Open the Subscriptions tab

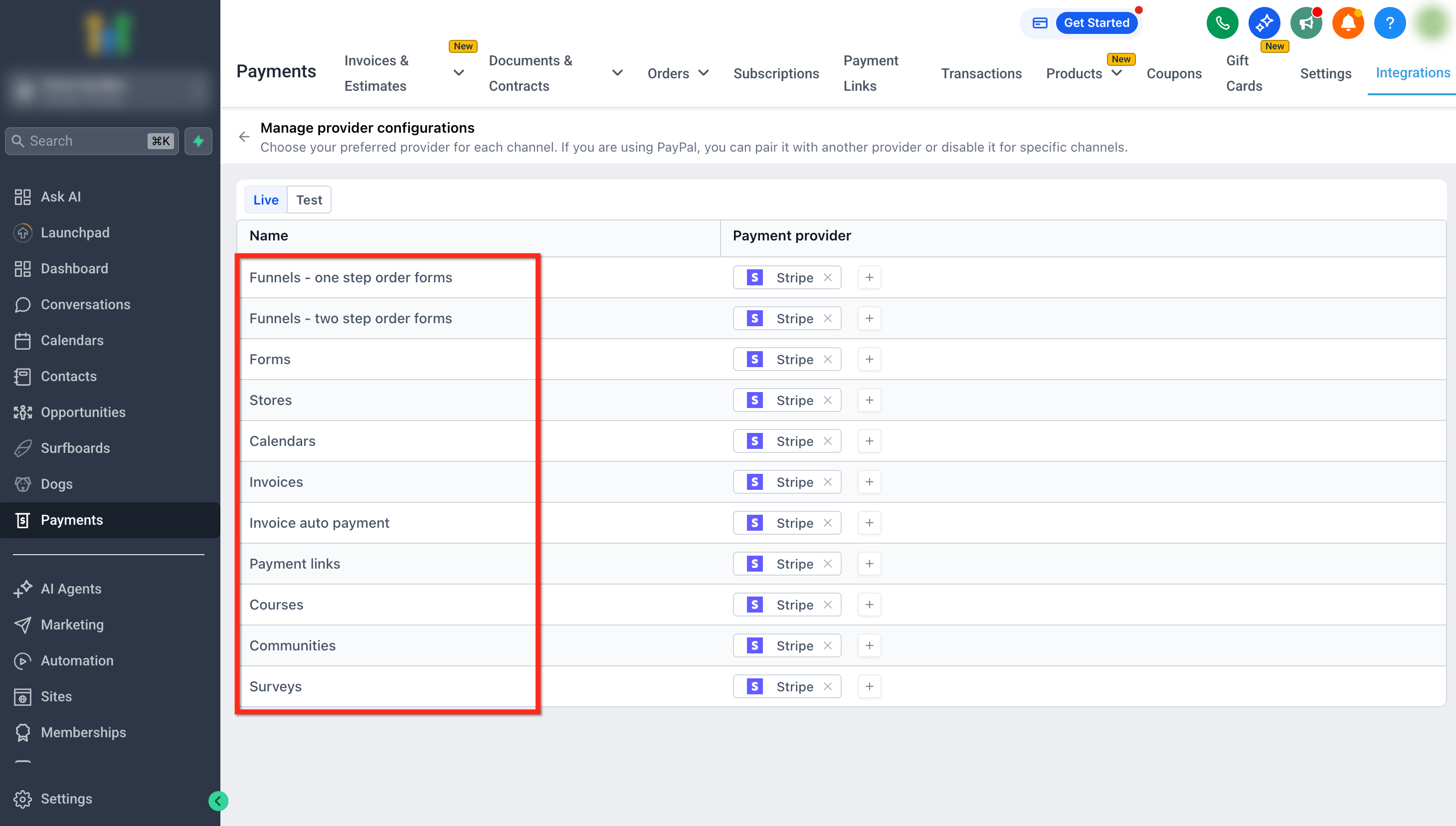click(776, 73)
